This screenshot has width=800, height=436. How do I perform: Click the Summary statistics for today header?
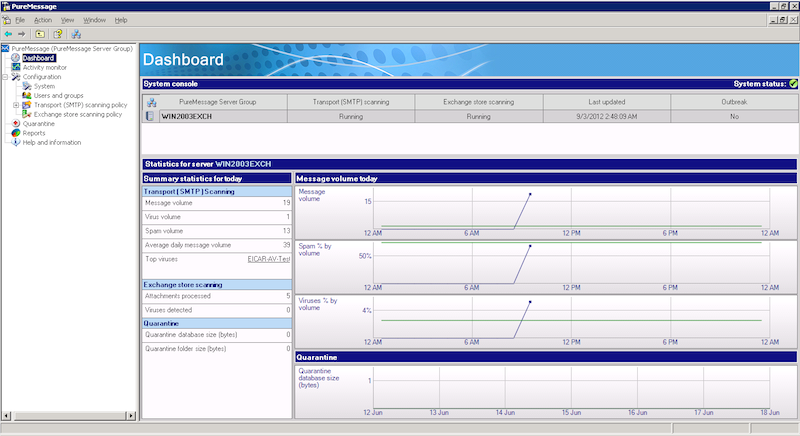coord(217,178)
